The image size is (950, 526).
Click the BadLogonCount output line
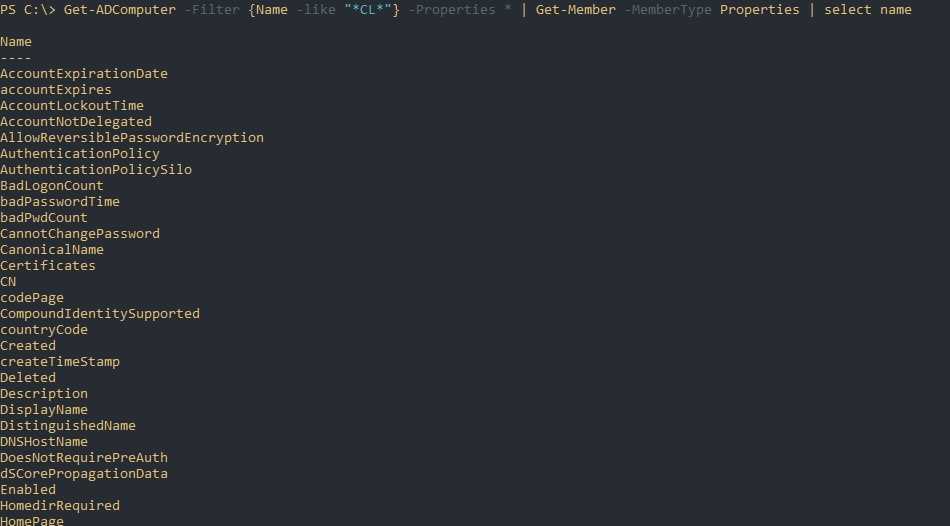52,186
